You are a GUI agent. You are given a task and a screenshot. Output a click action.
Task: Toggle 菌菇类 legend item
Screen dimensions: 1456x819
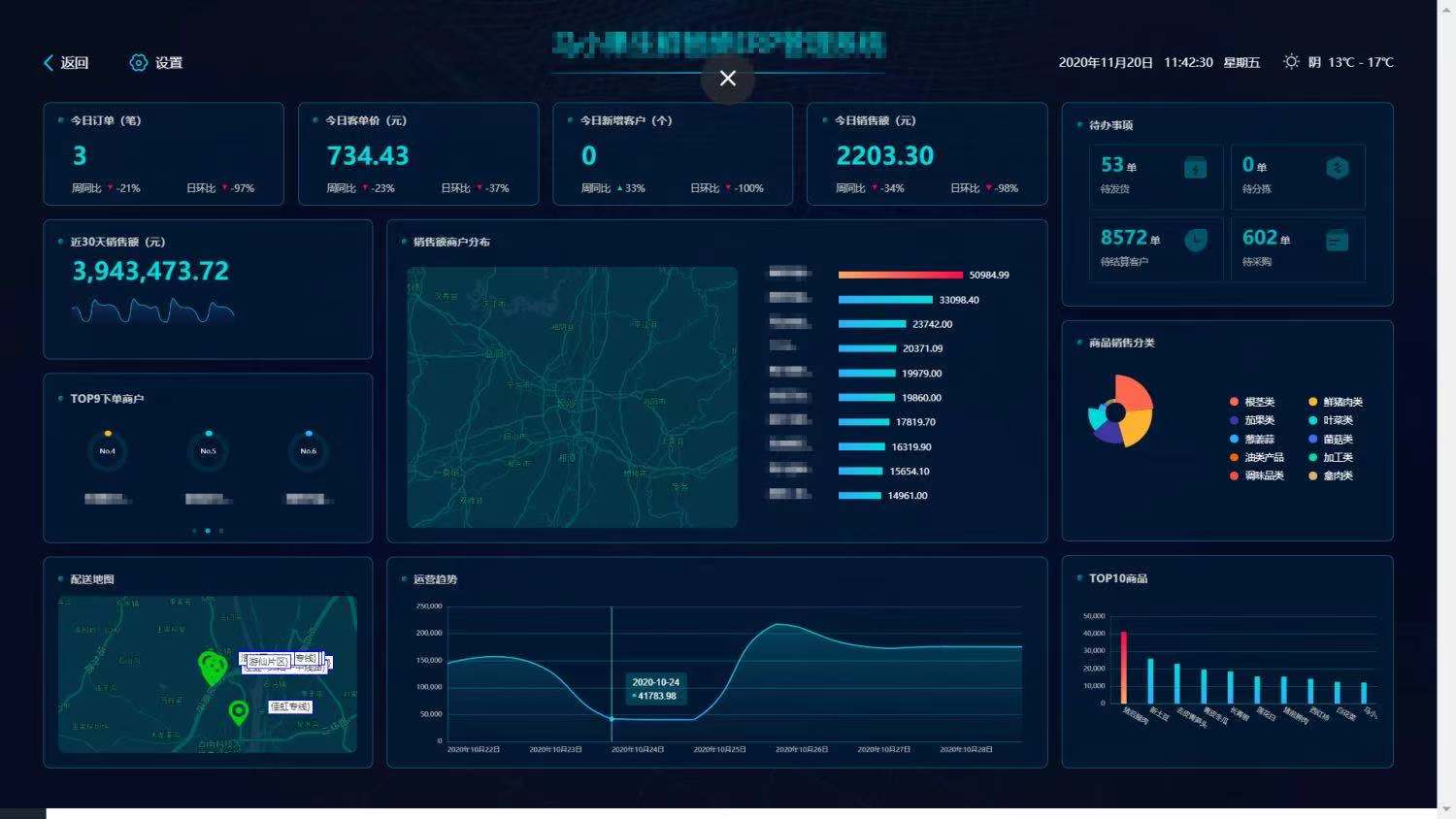1331,439
